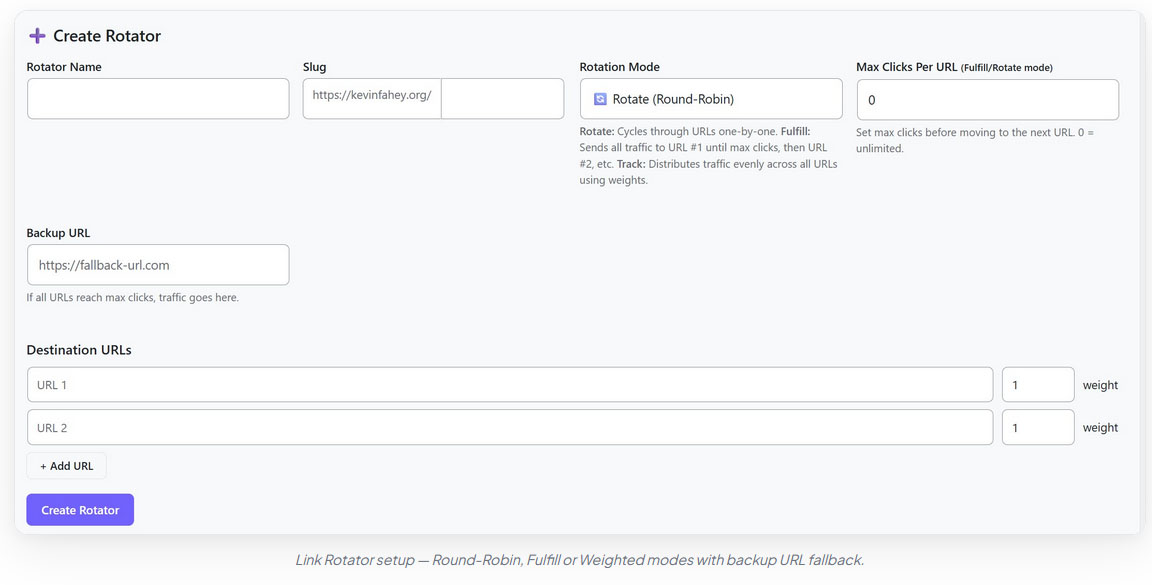Click the hint 'If all URLs reach max clicks'
This screenshot has width=1152, height=585.
click(x=132, y=298)
